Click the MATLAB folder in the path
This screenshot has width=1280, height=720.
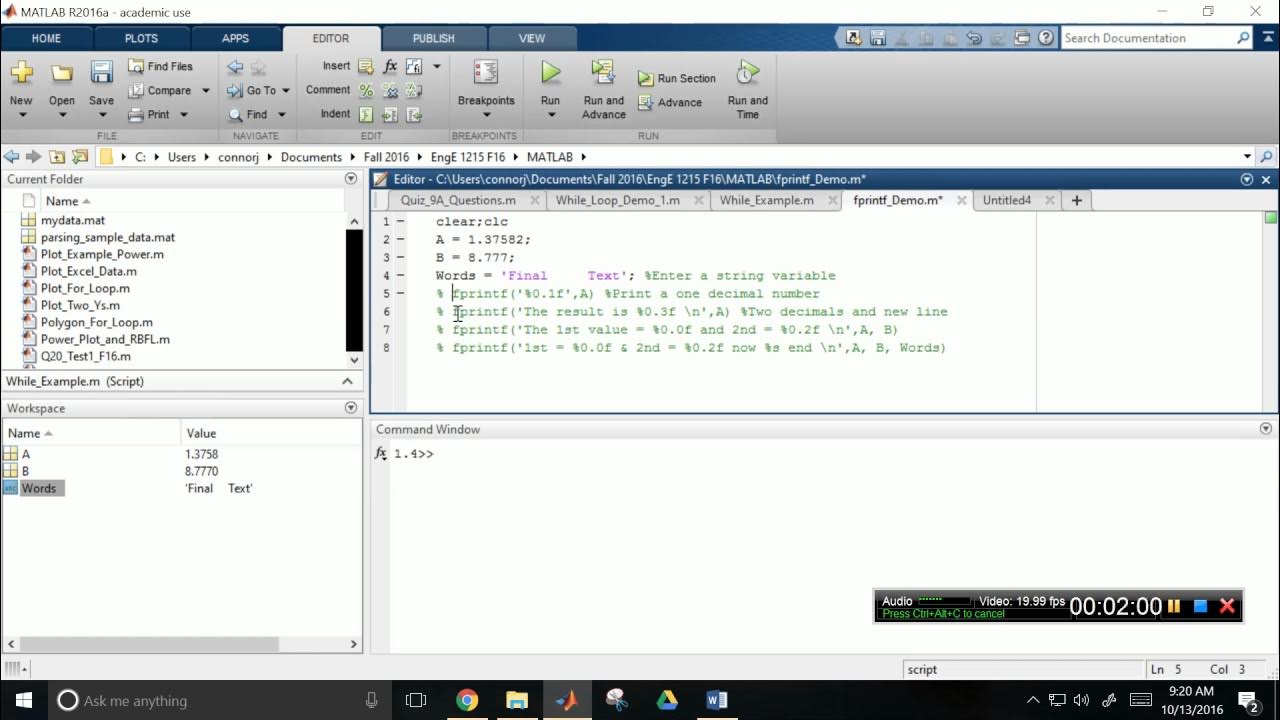pos(549,157)
